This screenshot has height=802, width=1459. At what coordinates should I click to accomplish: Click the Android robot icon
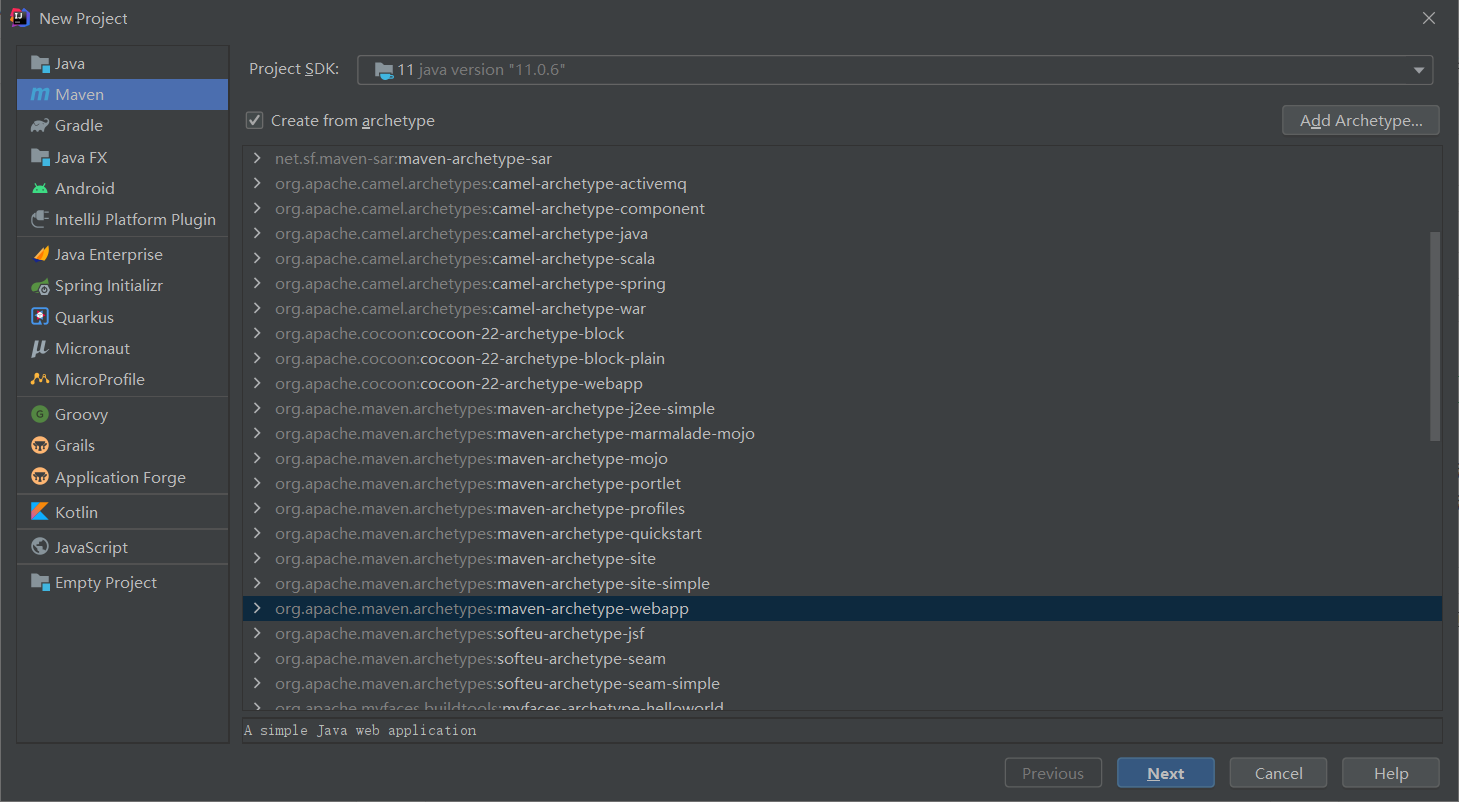pos(40,188)
